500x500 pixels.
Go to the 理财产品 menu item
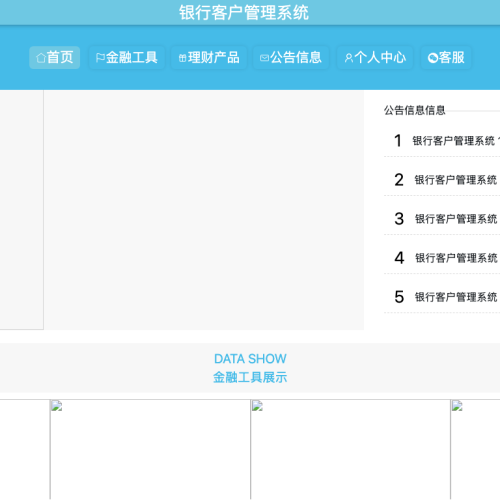click(209, 58)
